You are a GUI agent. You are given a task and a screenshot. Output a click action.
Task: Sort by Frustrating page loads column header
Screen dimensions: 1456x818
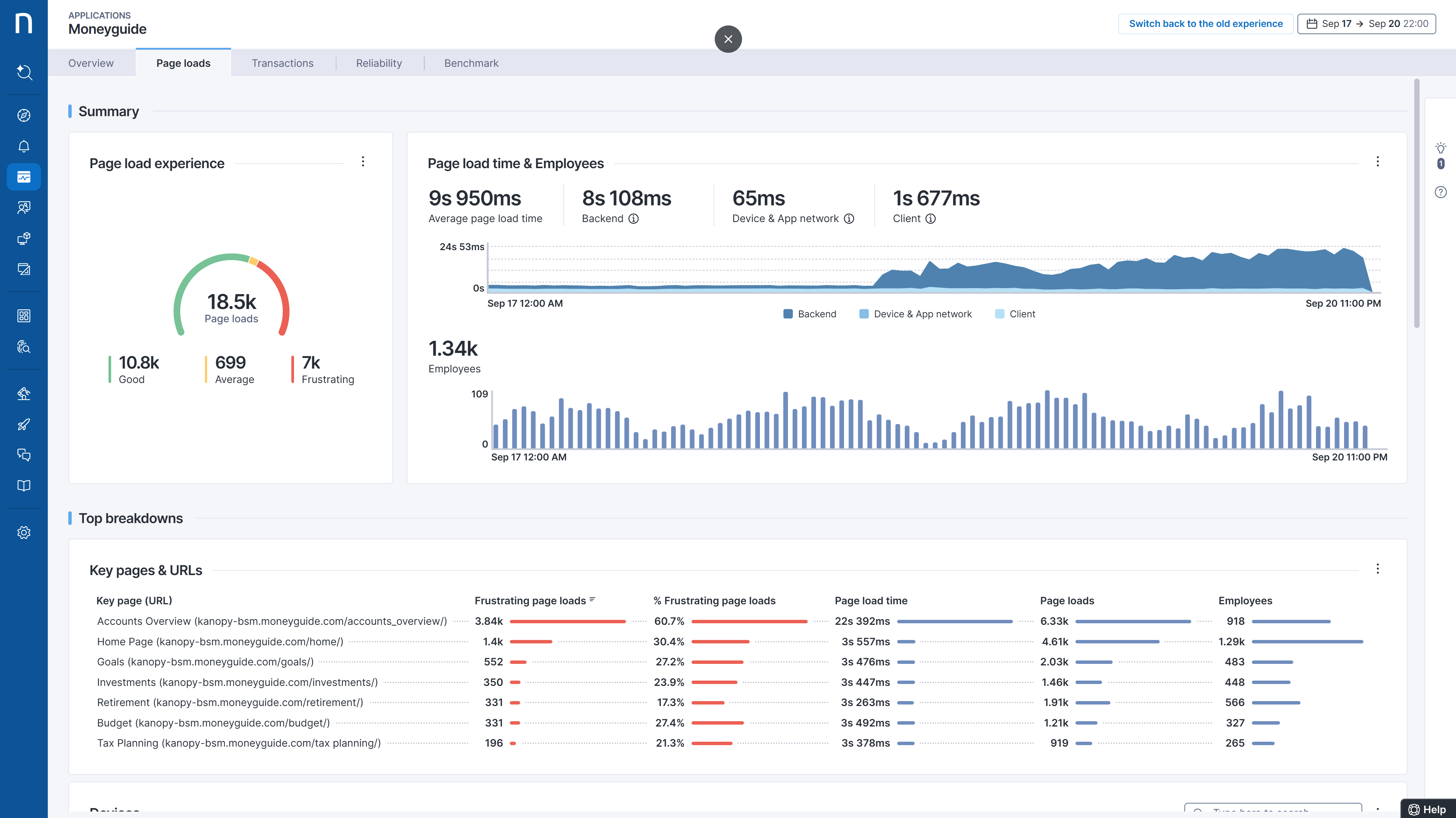[x=530, y=601]
